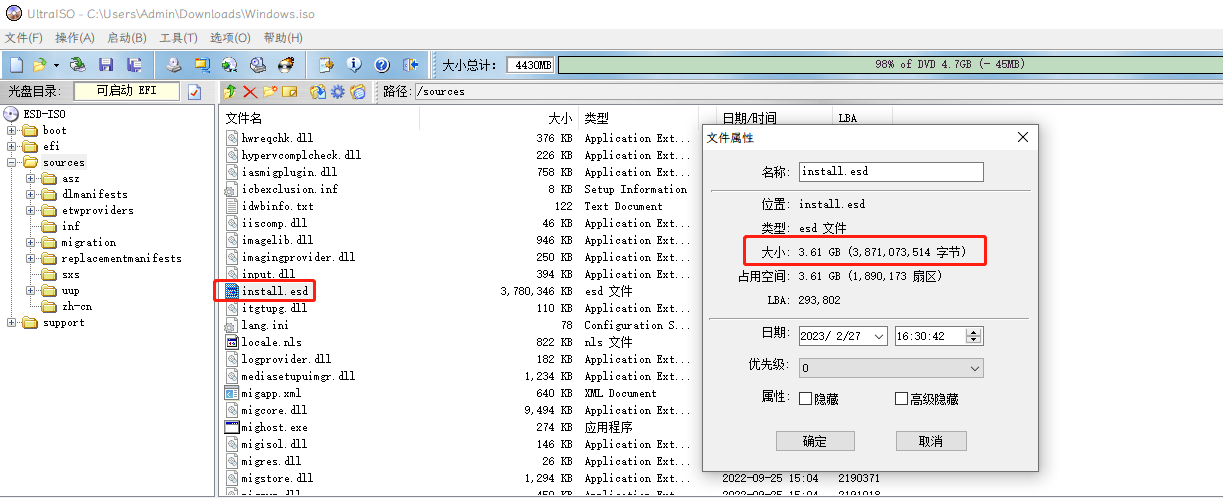
Task: Close the 文件属性 dialog
Action: point(1022,138)
